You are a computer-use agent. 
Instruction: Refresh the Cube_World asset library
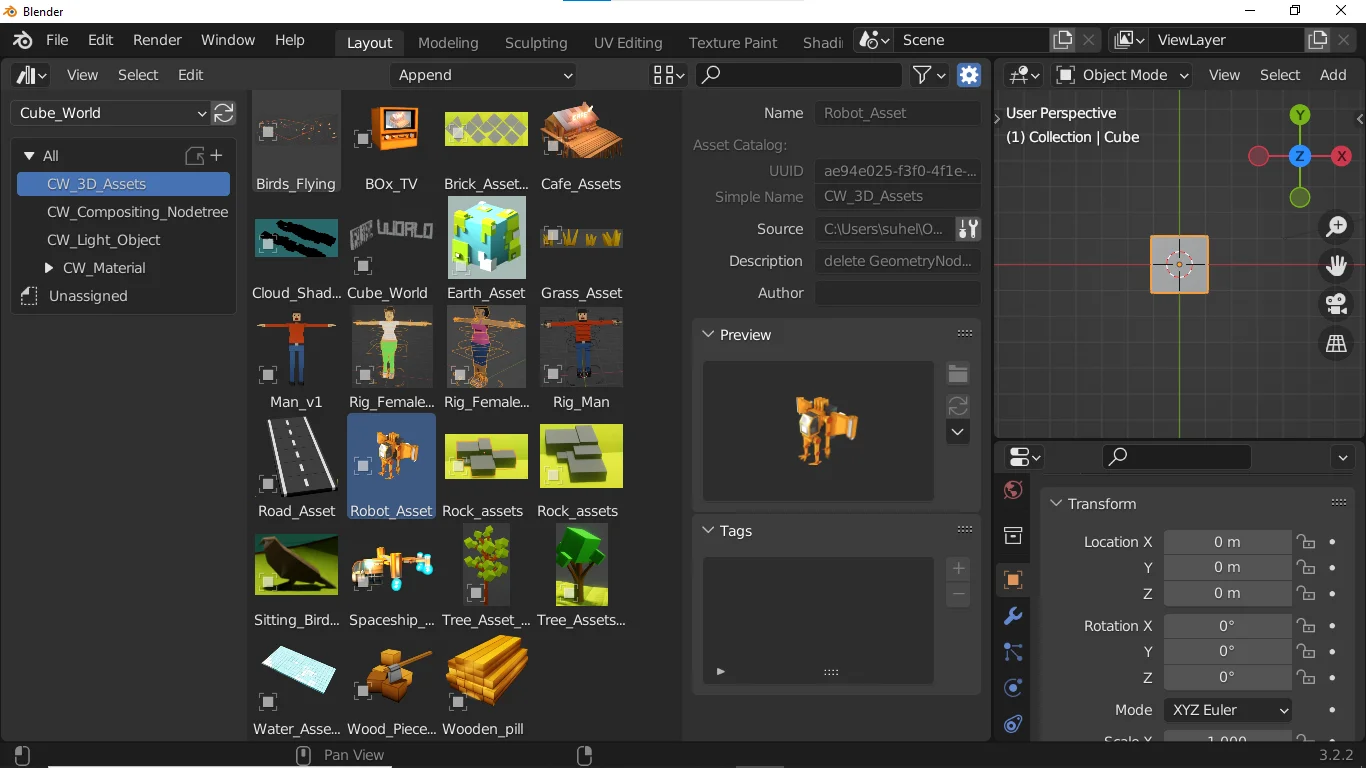pos(223,113)
